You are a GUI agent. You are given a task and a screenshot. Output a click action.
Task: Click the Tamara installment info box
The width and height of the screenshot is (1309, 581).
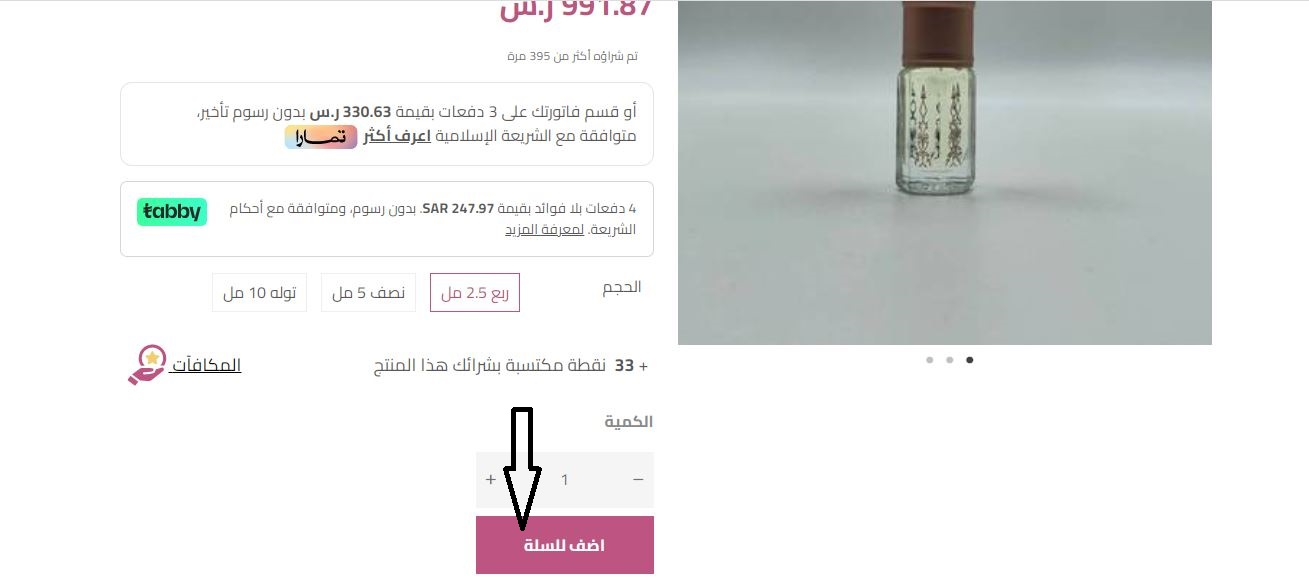[387, 124]
